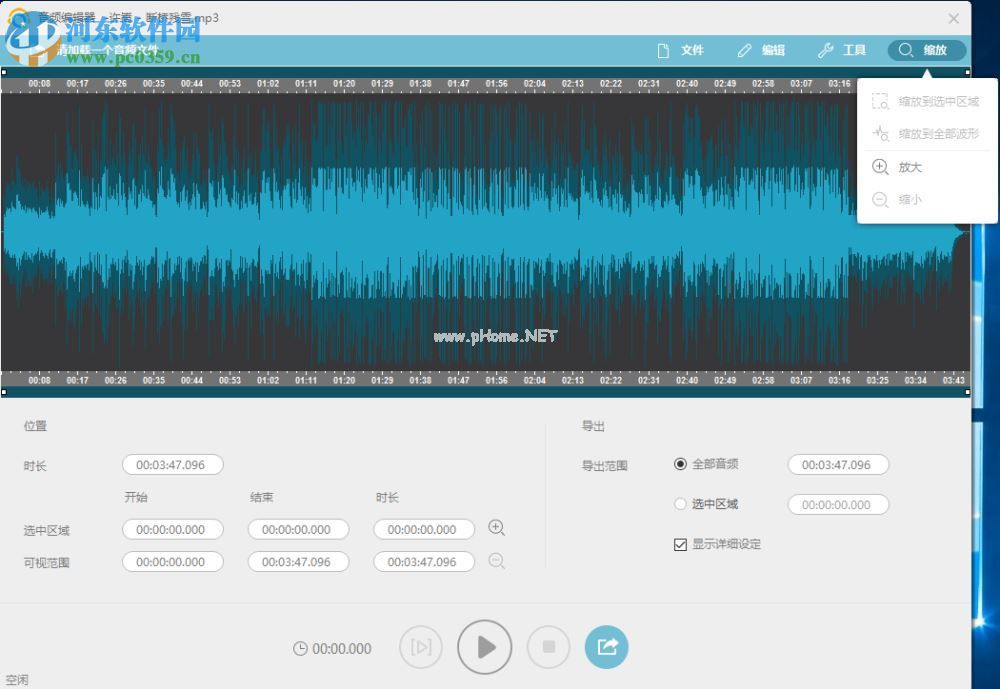Open the 工具 (Tools) wrench icon

[824, 50]
